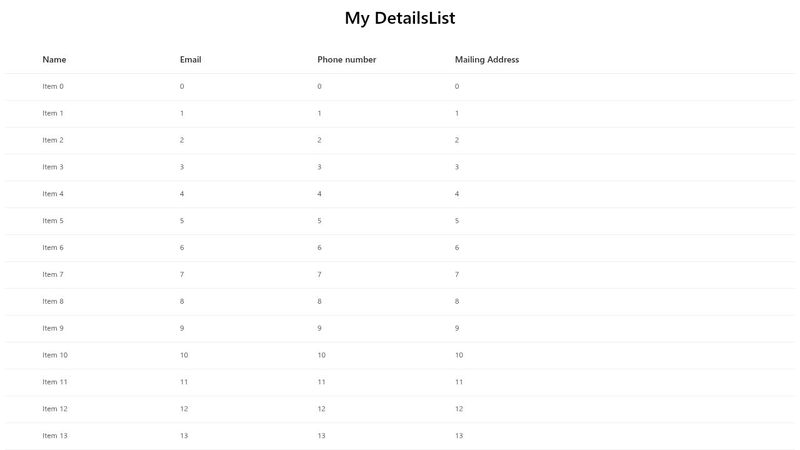Click the Email cell in Item 10 row

(184, 356)
